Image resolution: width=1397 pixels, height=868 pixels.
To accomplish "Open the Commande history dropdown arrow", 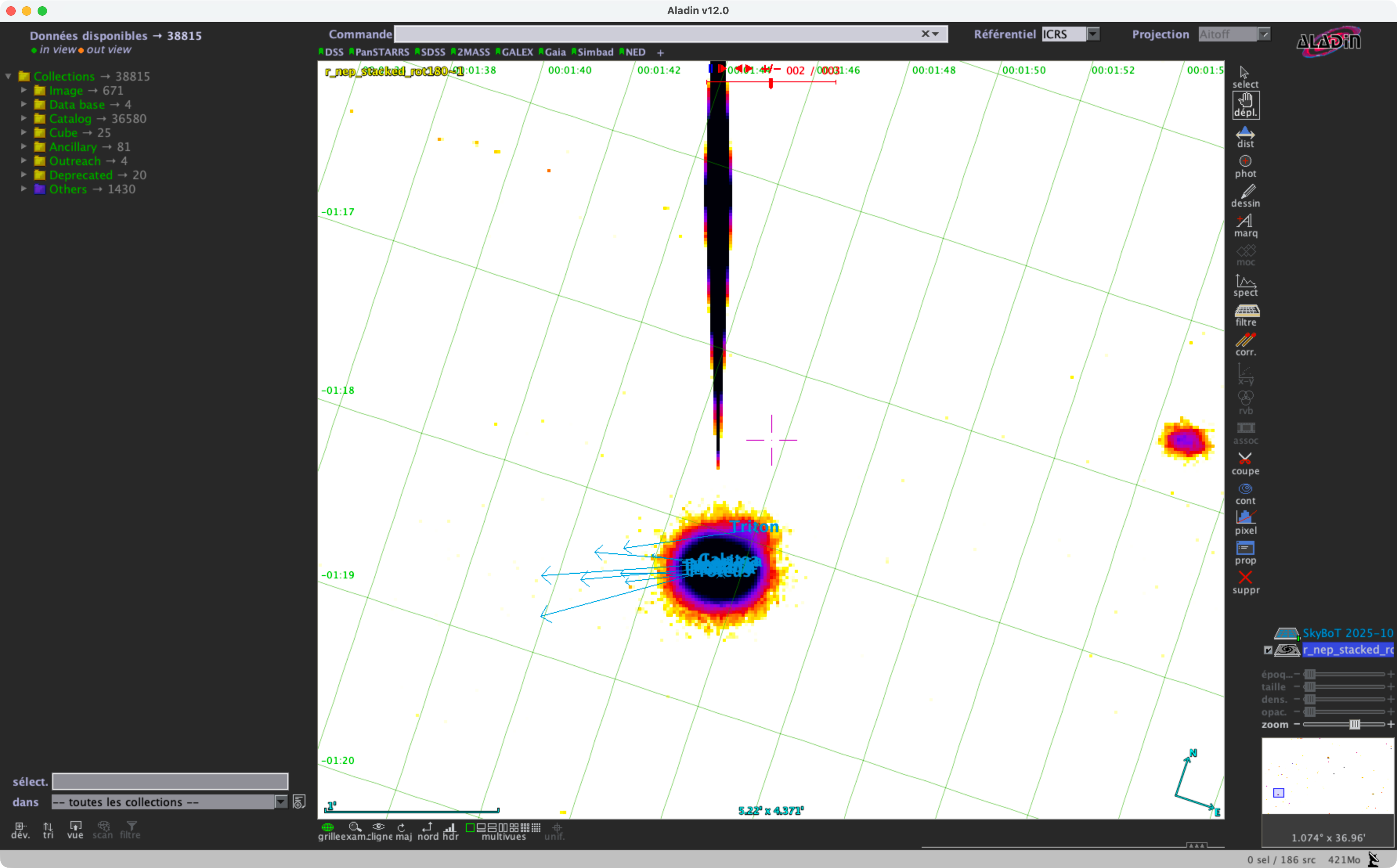I will tap(935, 34).
